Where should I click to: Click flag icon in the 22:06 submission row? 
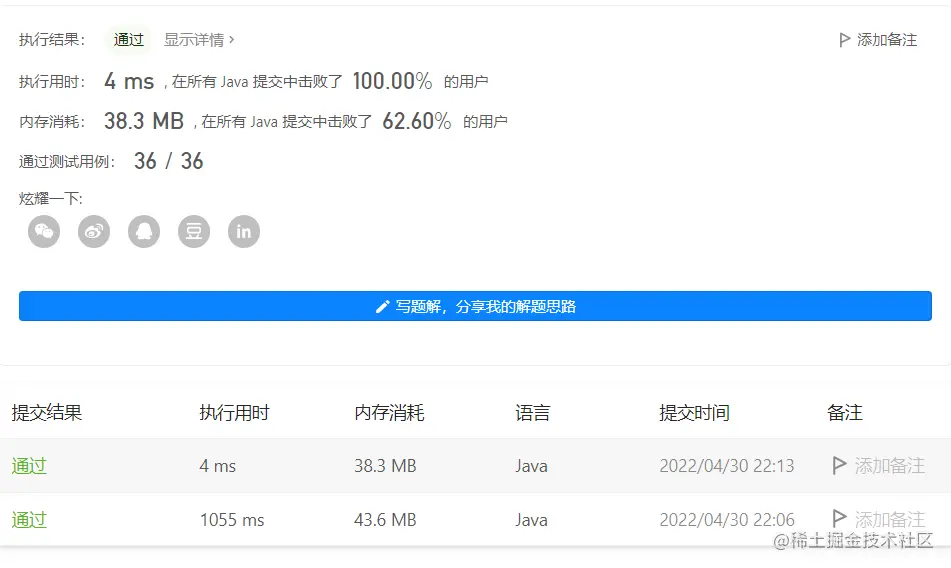coord(839,519)
